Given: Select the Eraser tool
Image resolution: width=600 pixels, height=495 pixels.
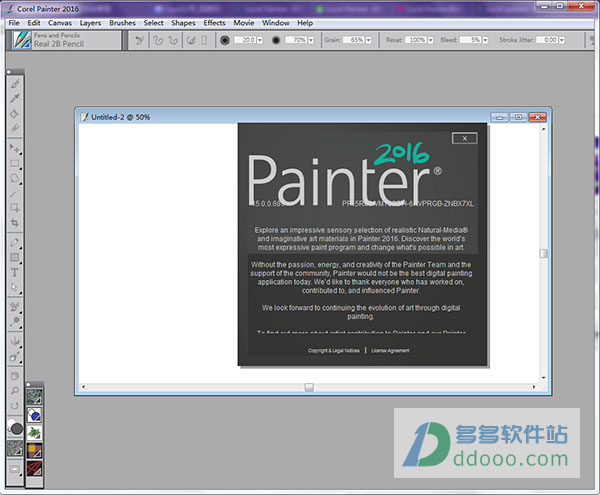Looking at the screenshot, I should click(15, 128).
